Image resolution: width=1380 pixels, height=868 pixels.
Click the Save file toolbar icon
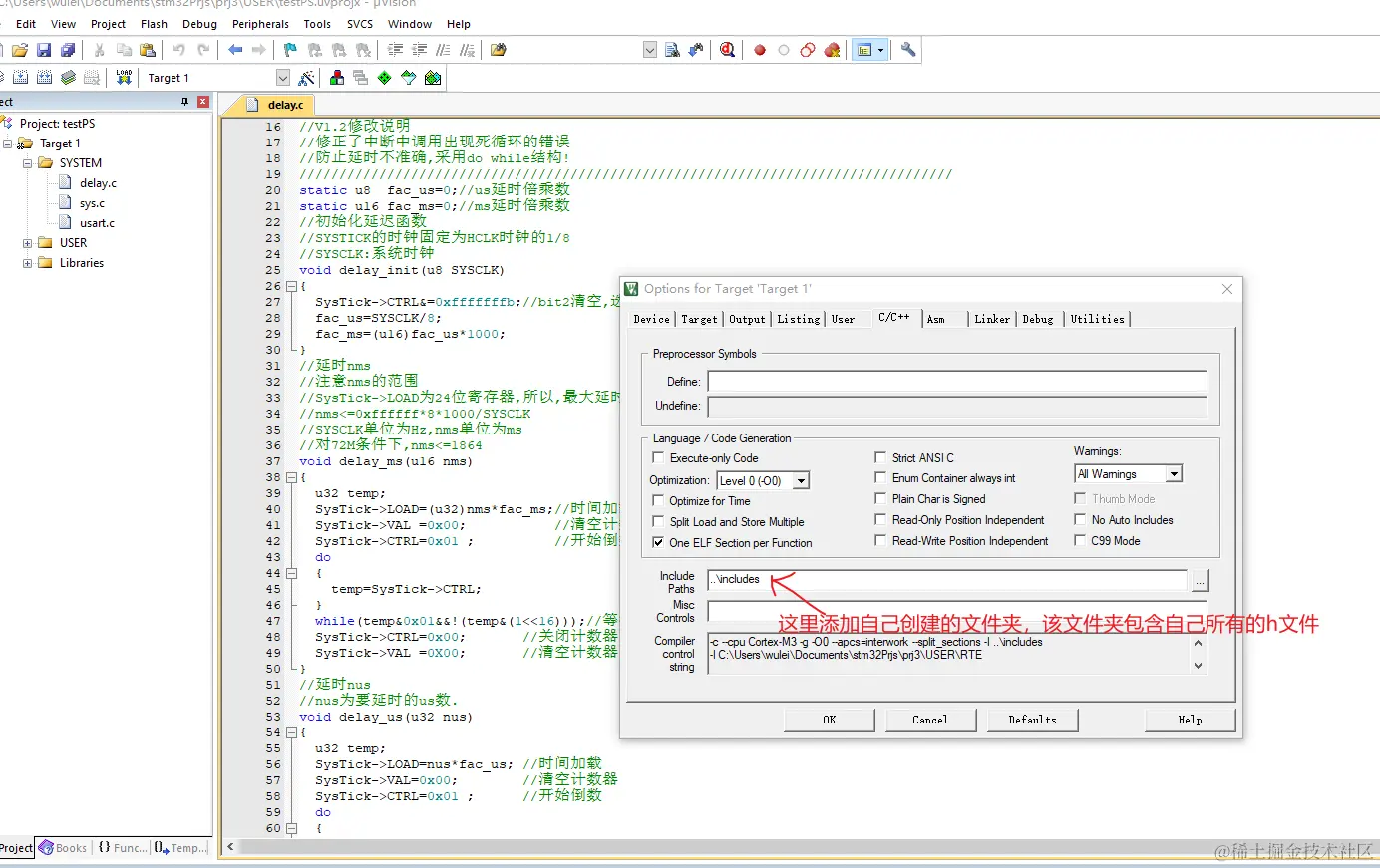44,50
